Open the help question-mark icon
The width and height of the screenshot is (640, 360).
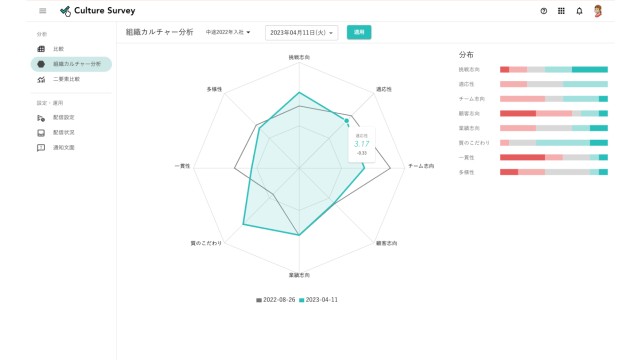tap(544, 11)
